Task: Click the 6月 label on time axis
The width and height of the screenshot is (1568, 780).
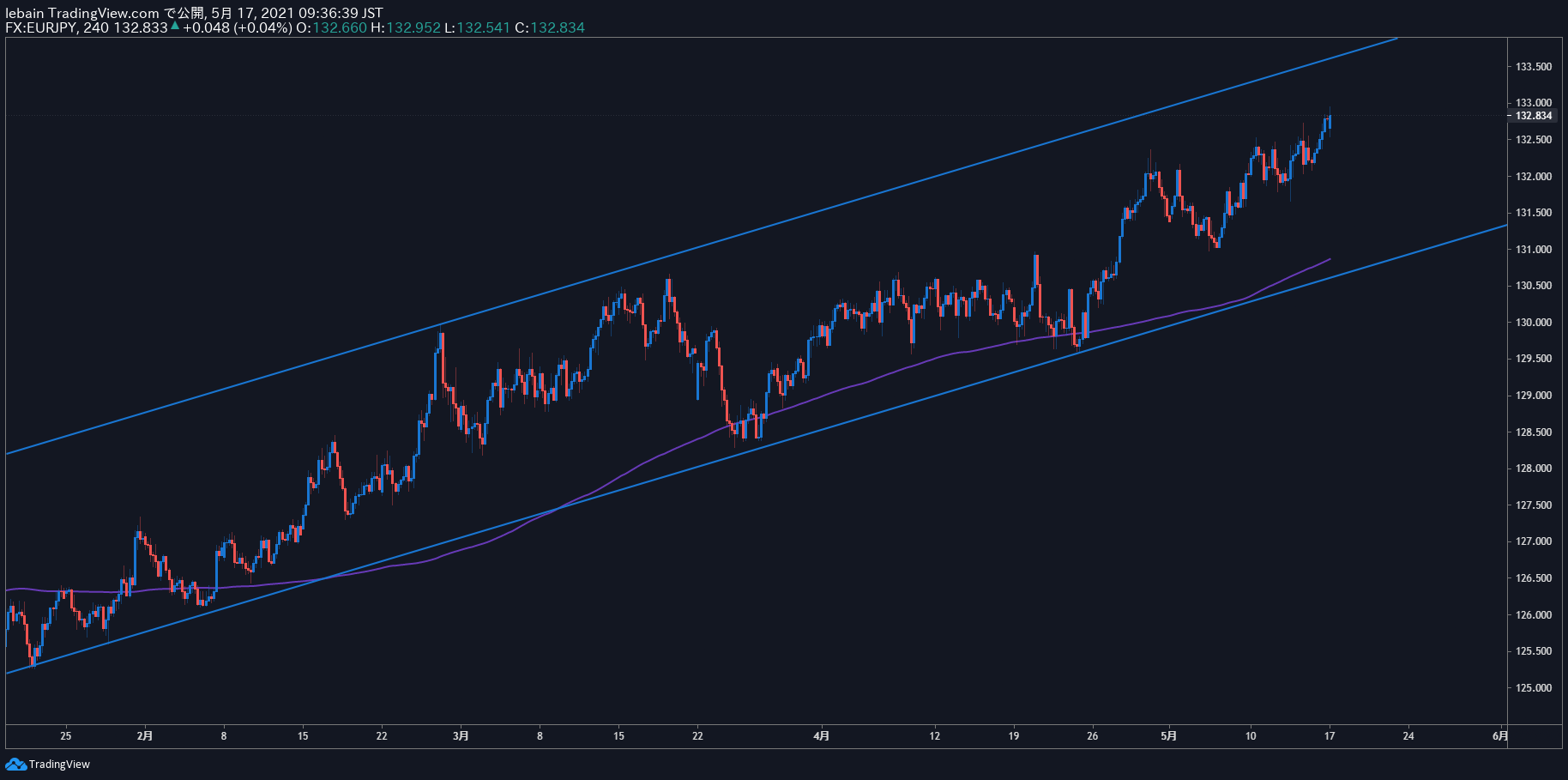Action: click(1499, 736)
